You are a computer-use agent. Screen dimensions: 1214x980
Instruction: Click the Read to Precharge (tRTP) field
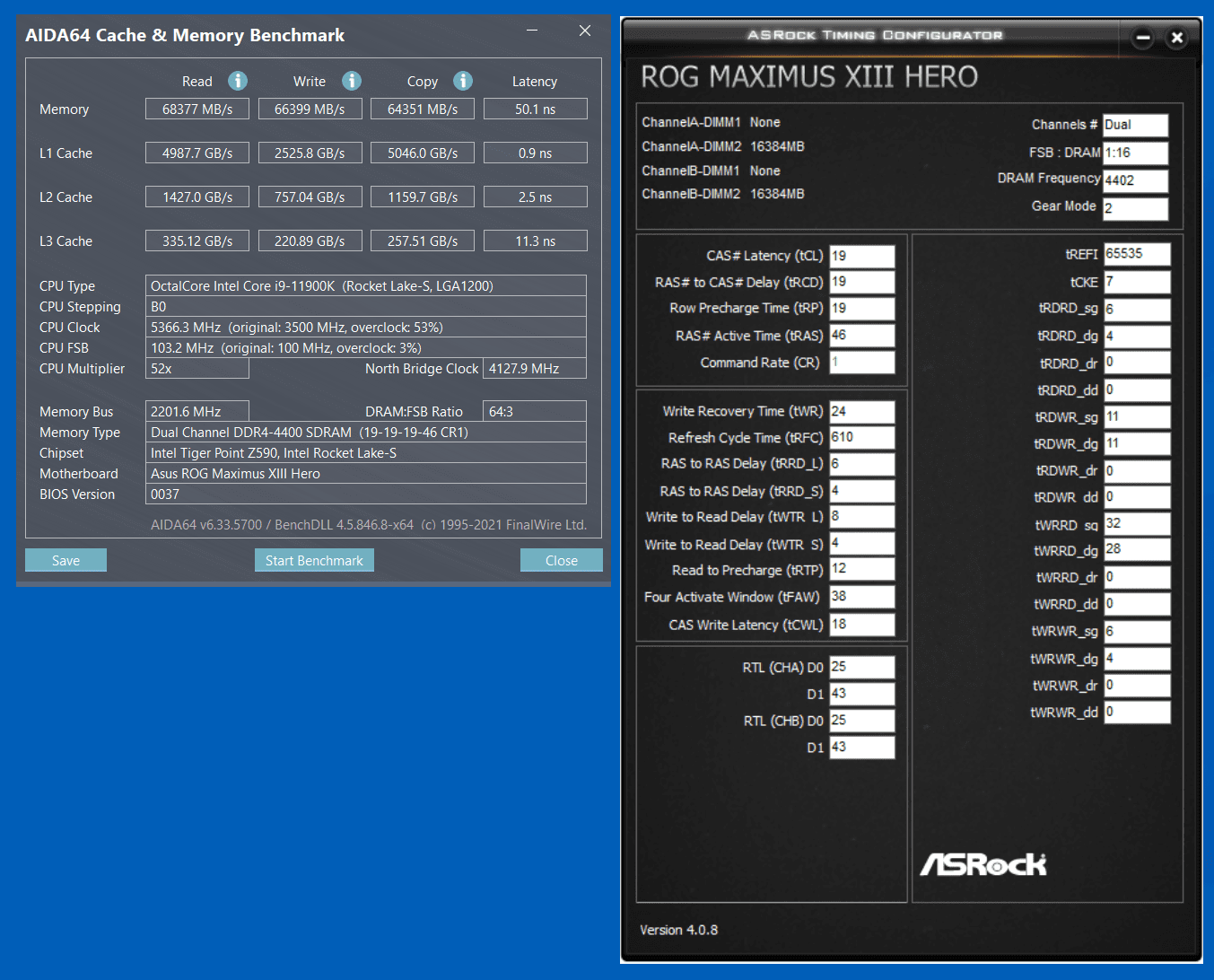(x=862, y=568)
